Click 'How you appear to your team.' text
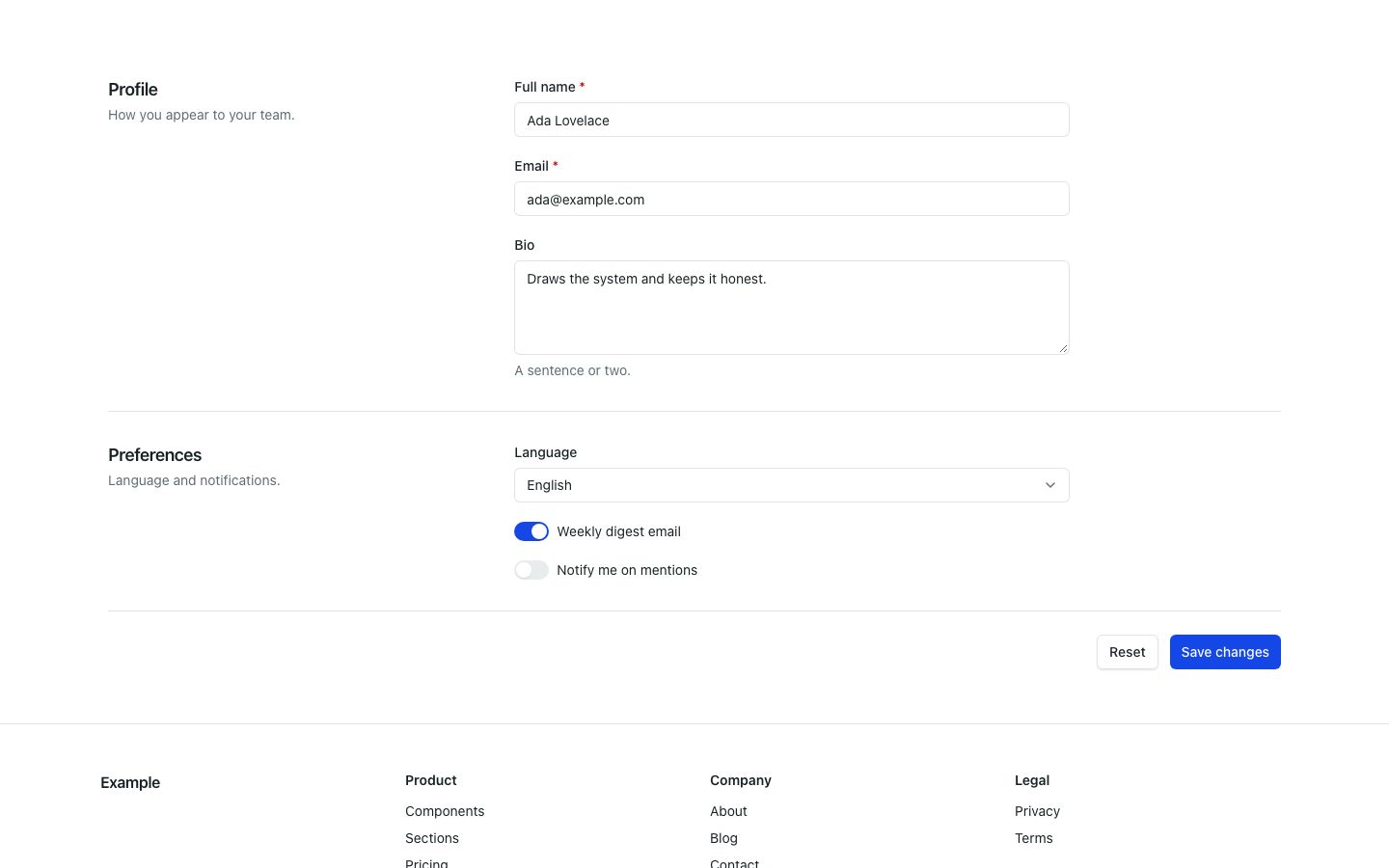1389x868 pixels. pyautogui.click(x=202, y=115)
